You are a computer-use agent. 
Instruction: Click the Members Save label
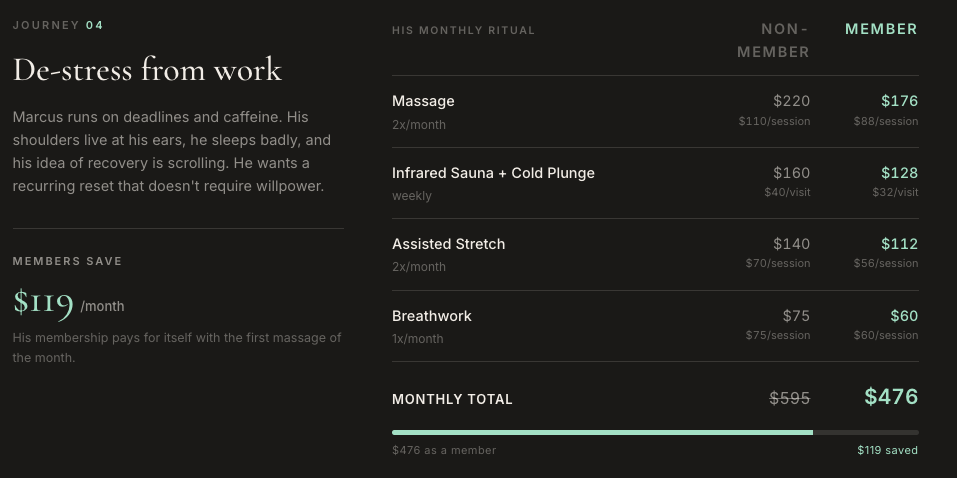[x=67, y=261]
